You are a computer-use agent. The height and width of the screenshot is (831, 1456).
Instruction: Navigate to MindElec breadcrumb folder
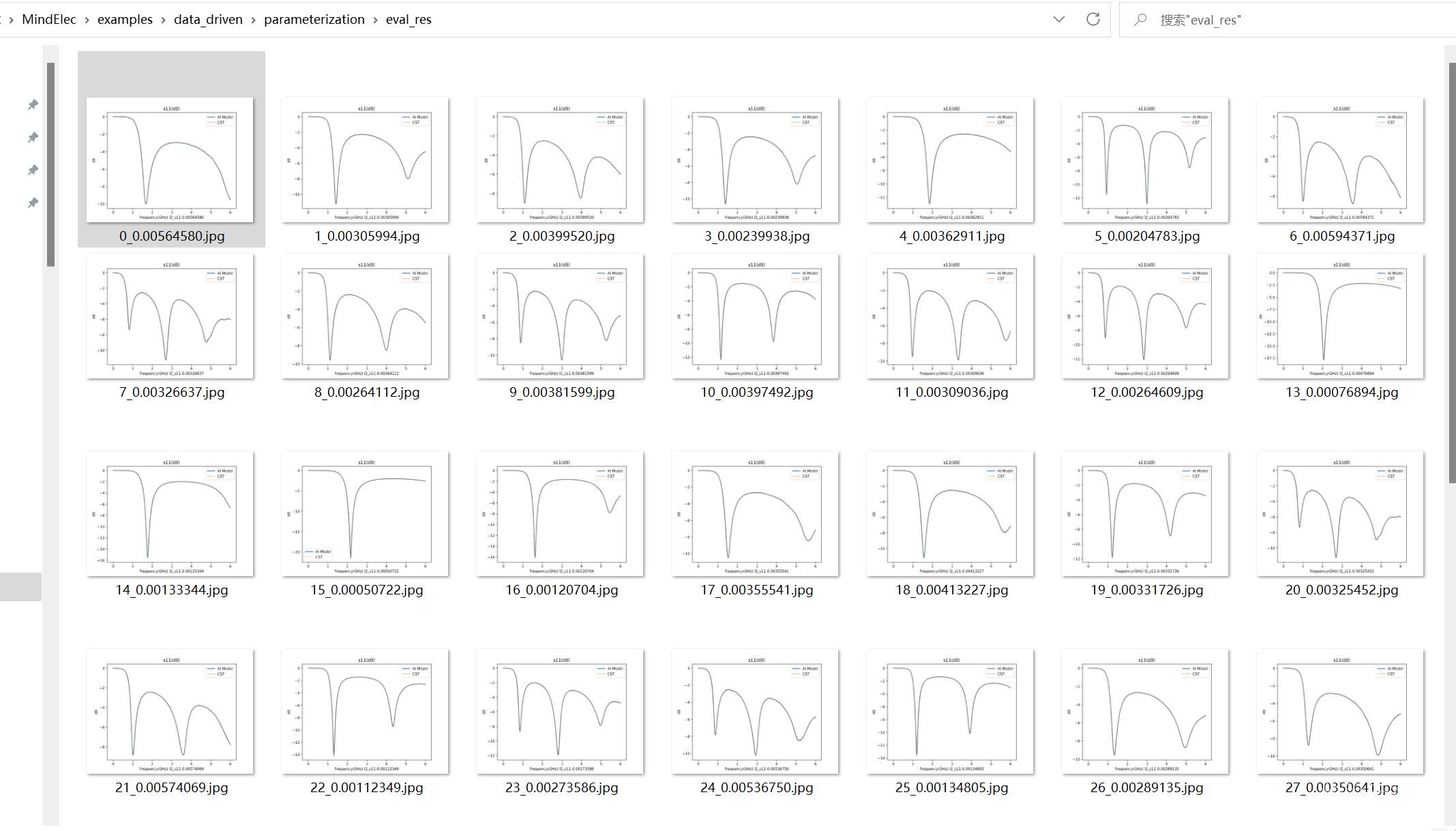(x=48, y=19)
